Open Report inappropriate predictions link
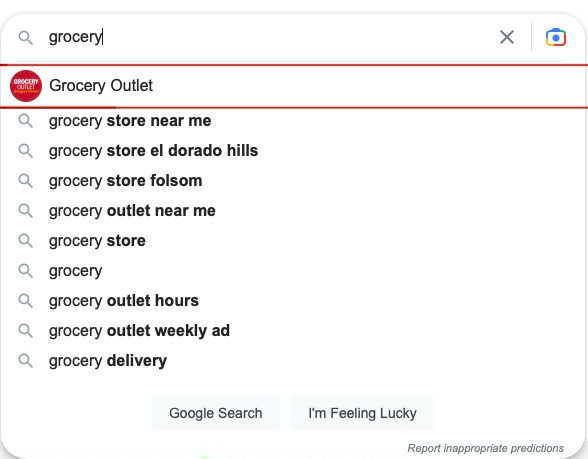588x459 pixels. [x=485, y=448]
